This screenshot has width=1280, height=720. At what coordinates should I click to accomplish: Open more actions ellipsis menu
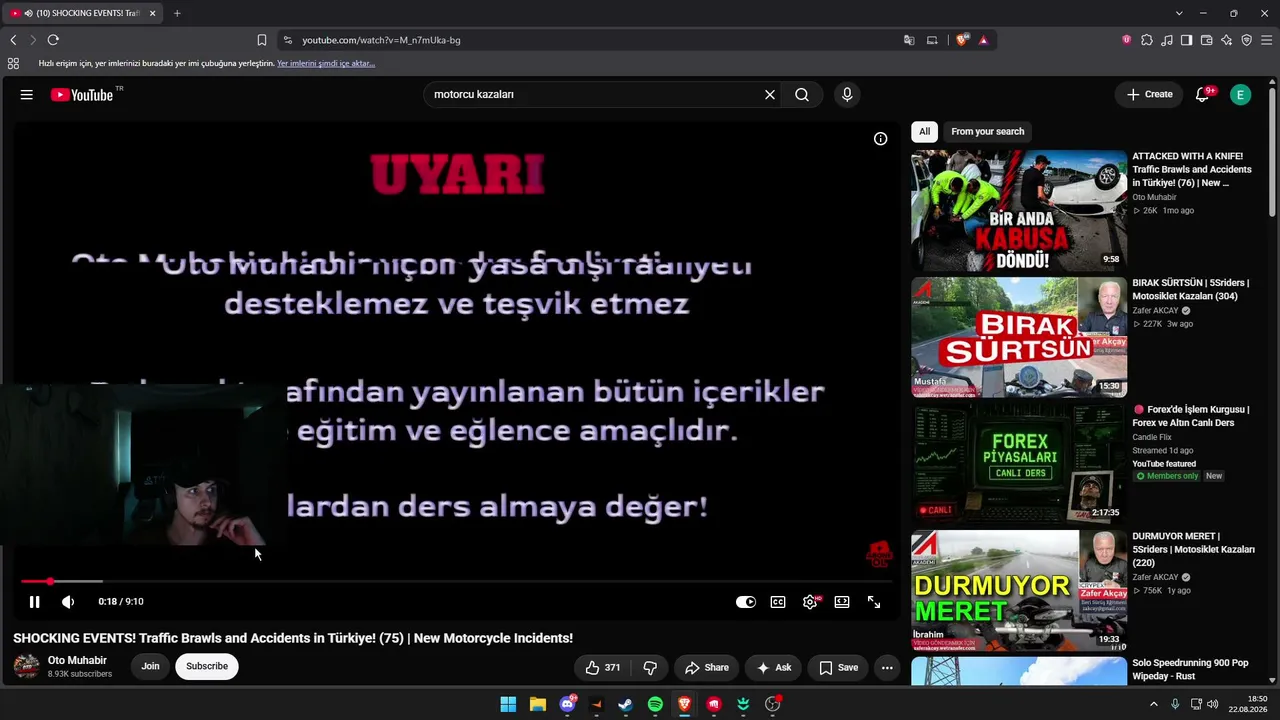click(887, 668)
